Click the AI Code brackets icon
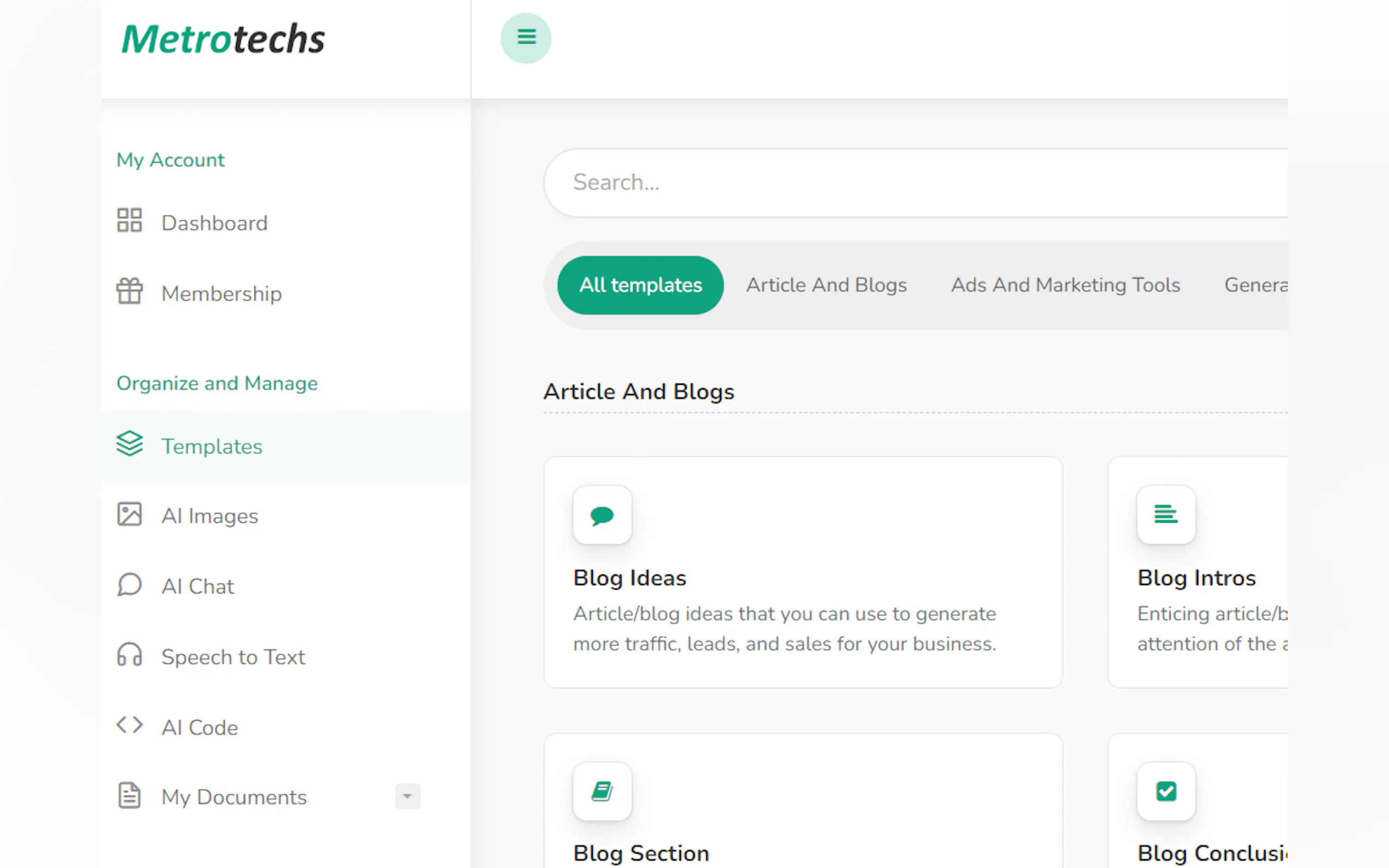This screenshot has height=868, width=1389. 129,725
